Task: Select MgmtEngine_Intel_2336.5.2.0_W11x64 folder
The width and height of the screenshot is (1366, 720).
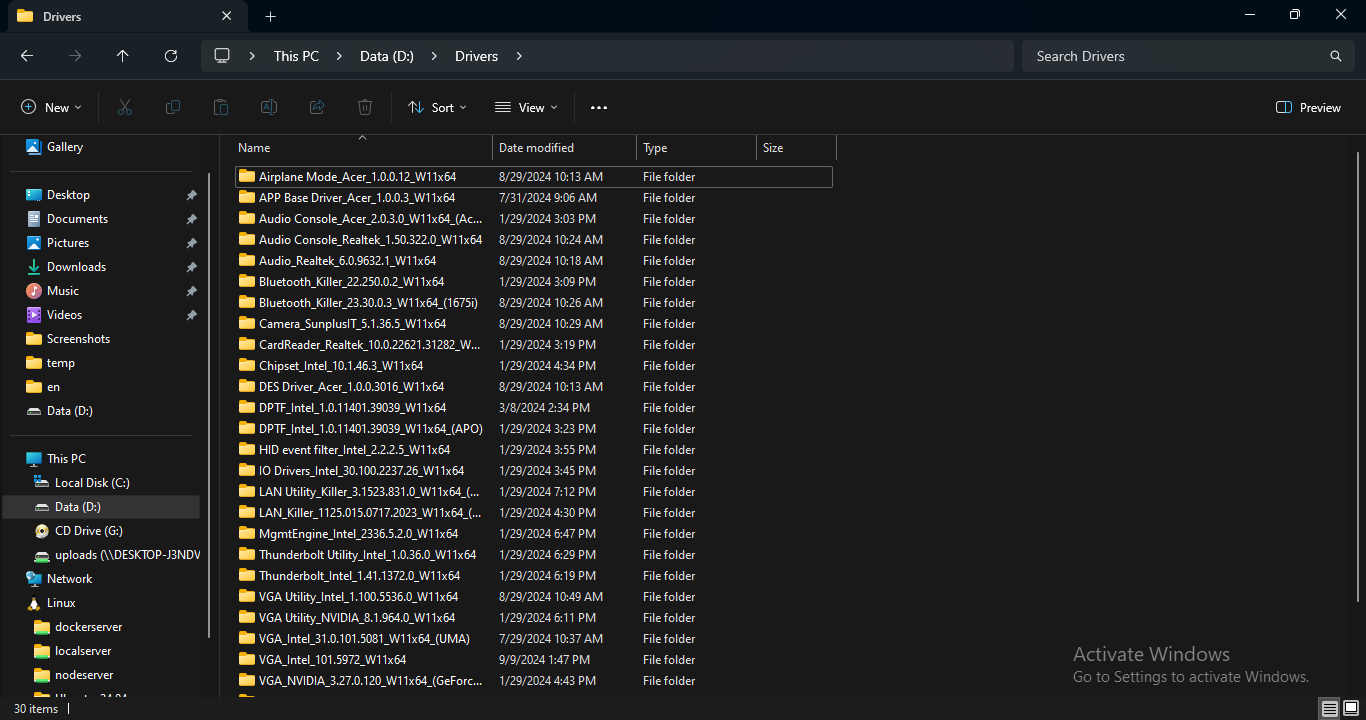Action: pyautogui.click(x=533, y=534)
